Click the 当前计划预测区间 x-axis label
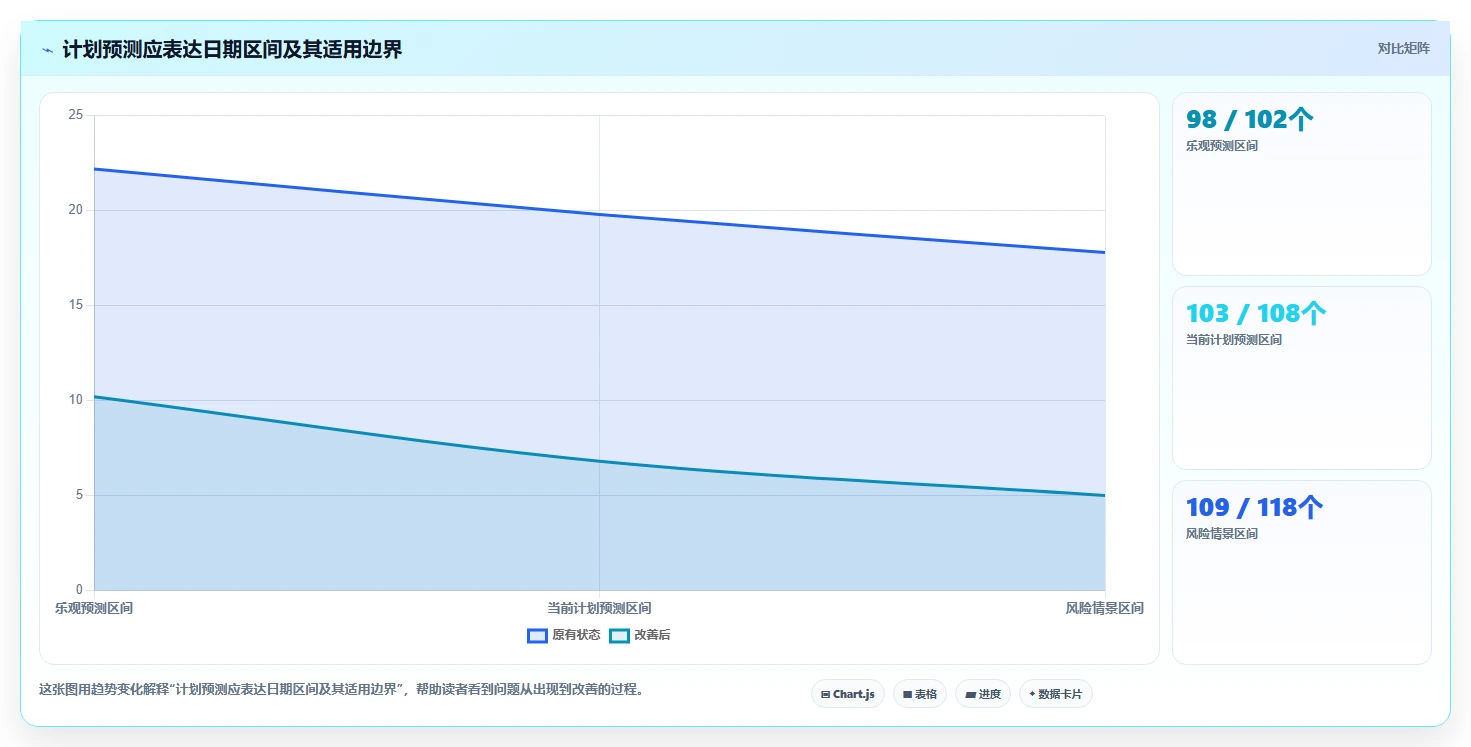Viewport: 1471px width, 747px height. [599, 608]
